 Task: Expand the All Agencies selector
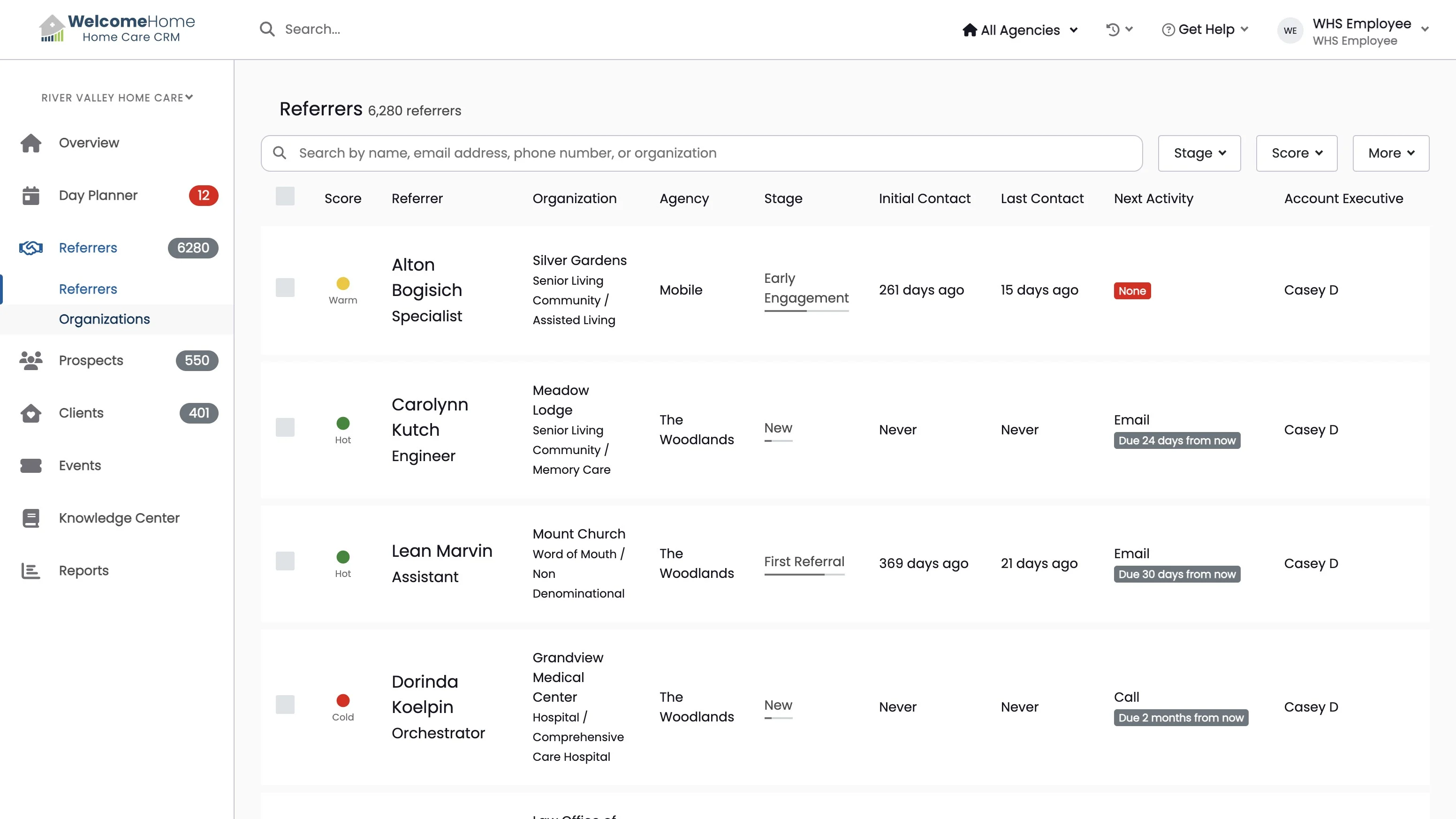coord(1020,30)
